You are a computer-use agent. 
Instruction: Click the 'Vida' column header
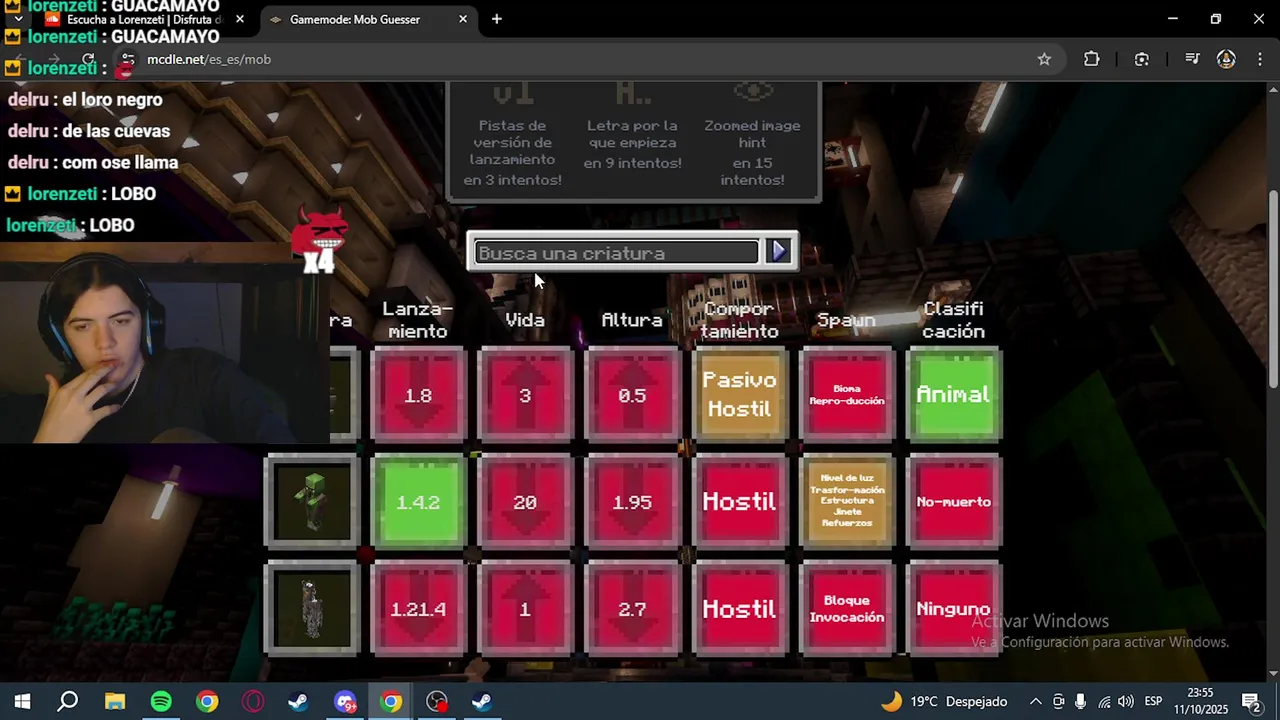[525, 320]
